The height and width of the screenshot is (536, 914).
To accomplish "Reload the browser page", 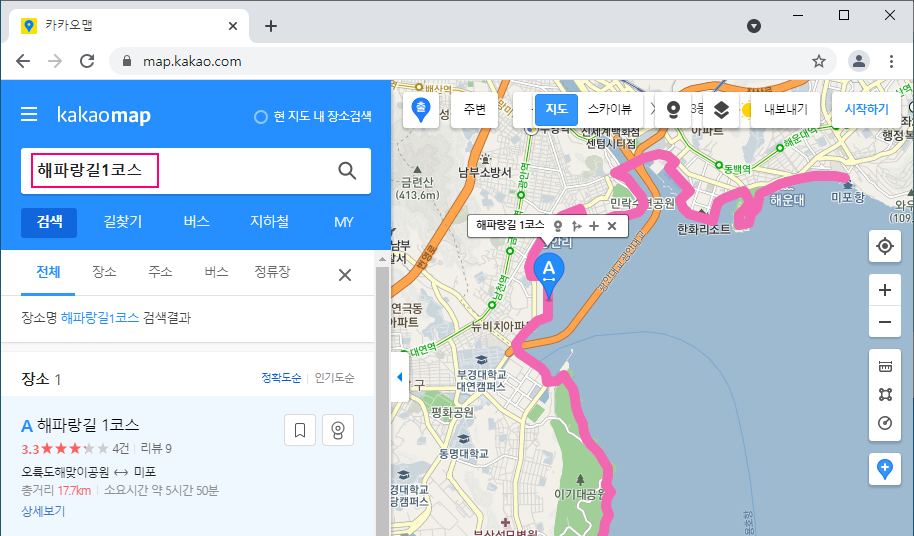I will tap(87, 61).
